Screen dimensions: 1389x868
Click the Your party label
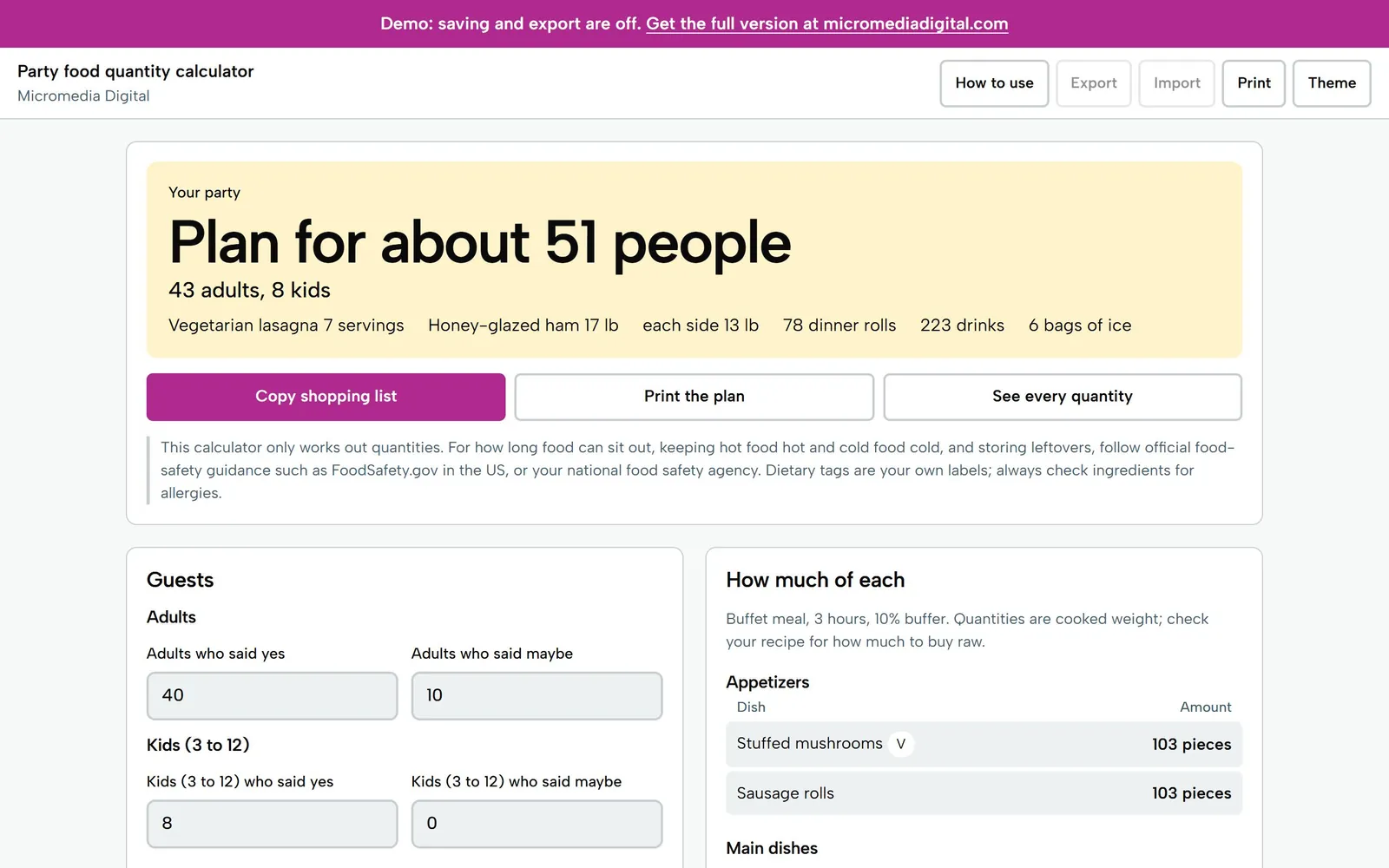(x=204, y=193)
